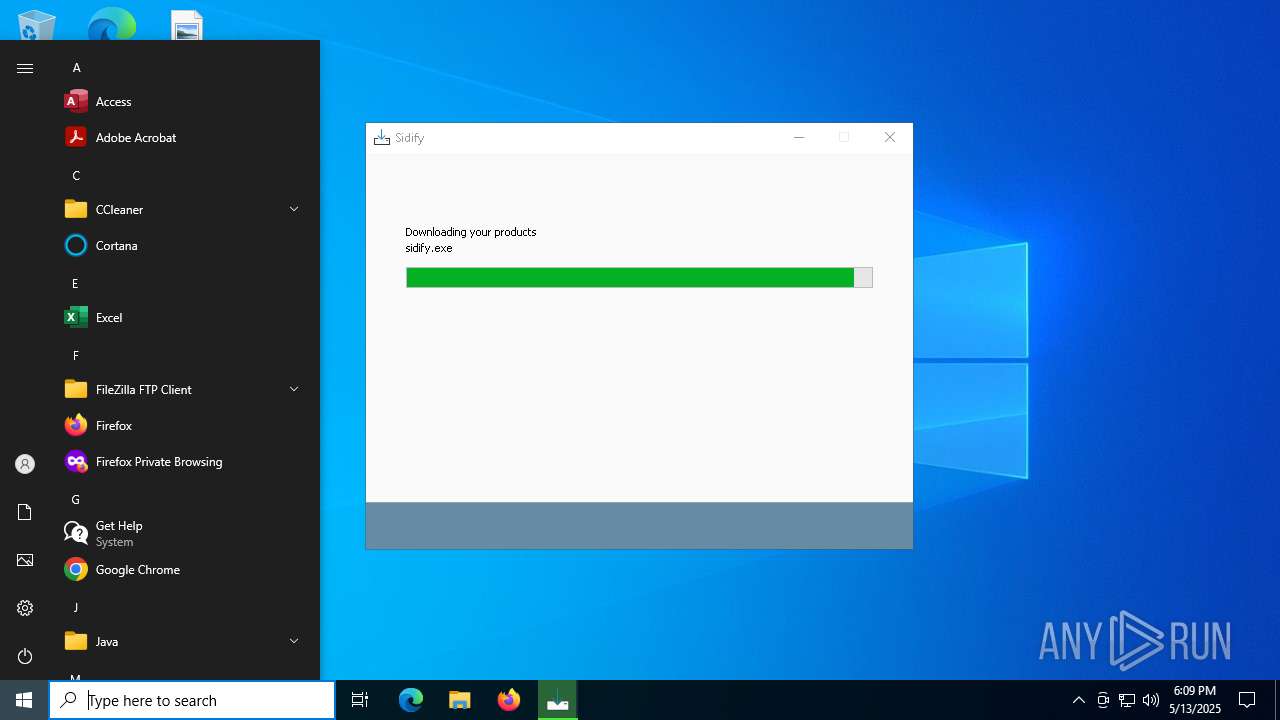Viewport: 1280px width, 720px height.
Task: Open Task View on the taskbar
Action: click(360, 700)
